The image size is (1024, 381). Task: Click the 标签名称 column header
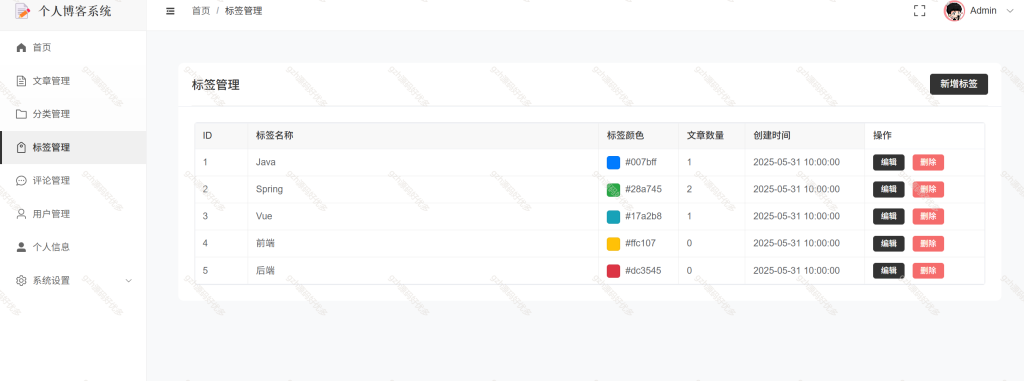tap(423, 136)
